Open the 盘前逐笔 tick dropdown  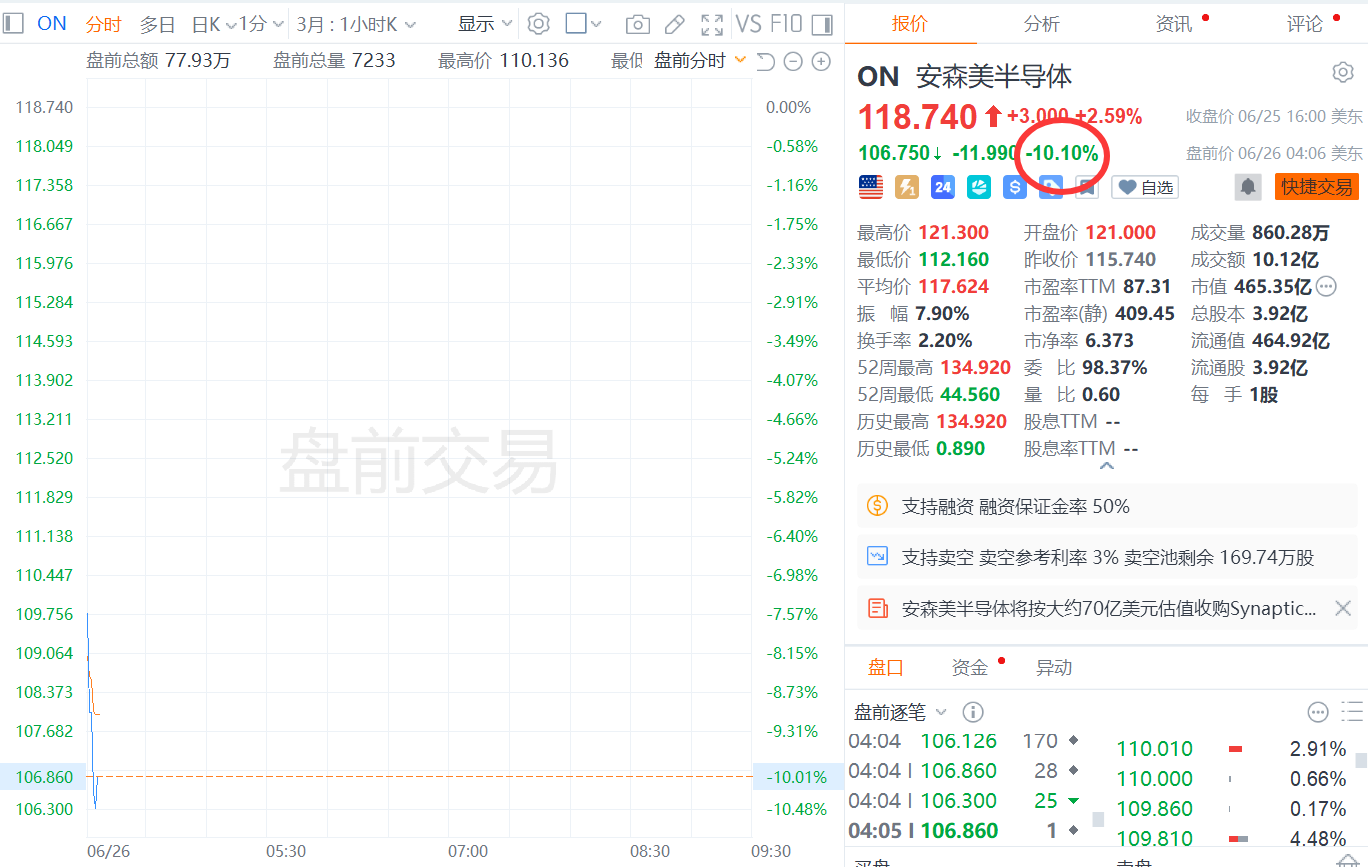(900, 712)
